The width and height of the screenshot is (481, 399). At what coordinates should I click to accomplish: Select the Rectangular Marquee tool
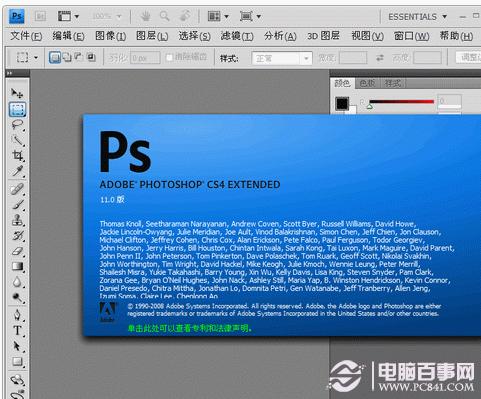(17, 109)
